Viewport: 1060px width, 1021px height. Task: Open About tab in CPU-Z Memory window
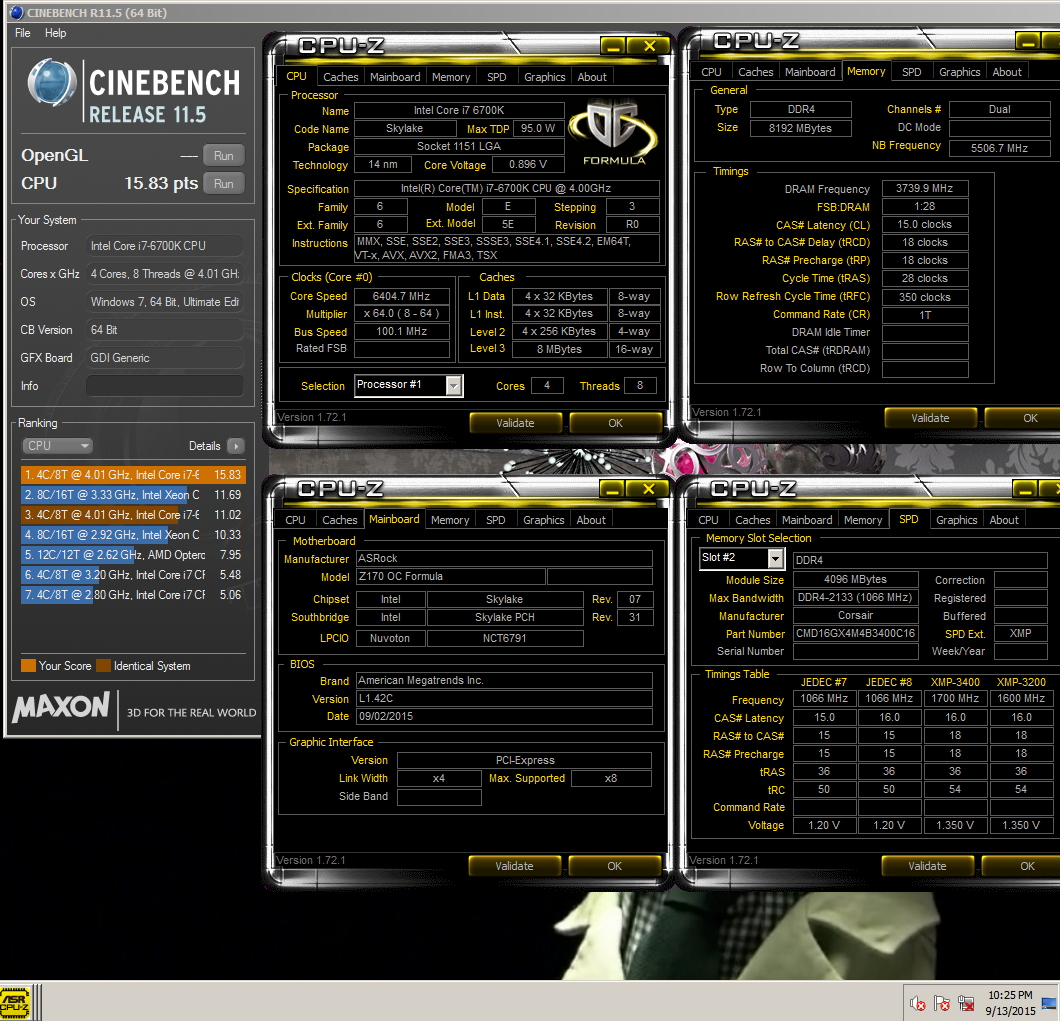pyautogui.click(x=1007, y=72)
